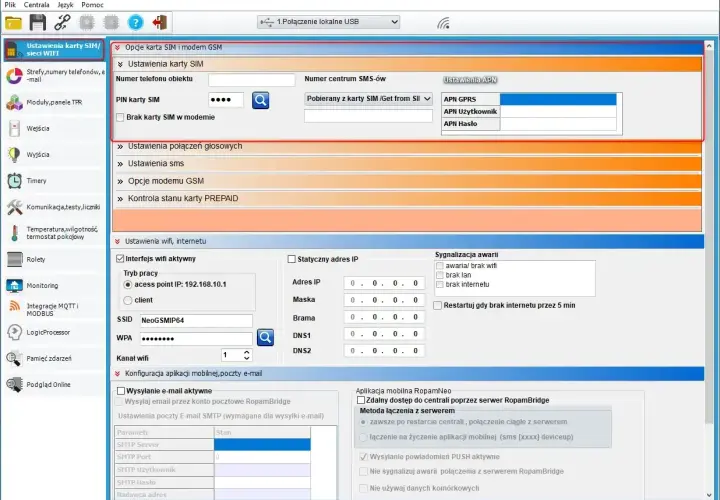This screenshot has height=500, width=720.
Task: Click the APN Użytkownik value cell
Action: [x=558, y=112]
